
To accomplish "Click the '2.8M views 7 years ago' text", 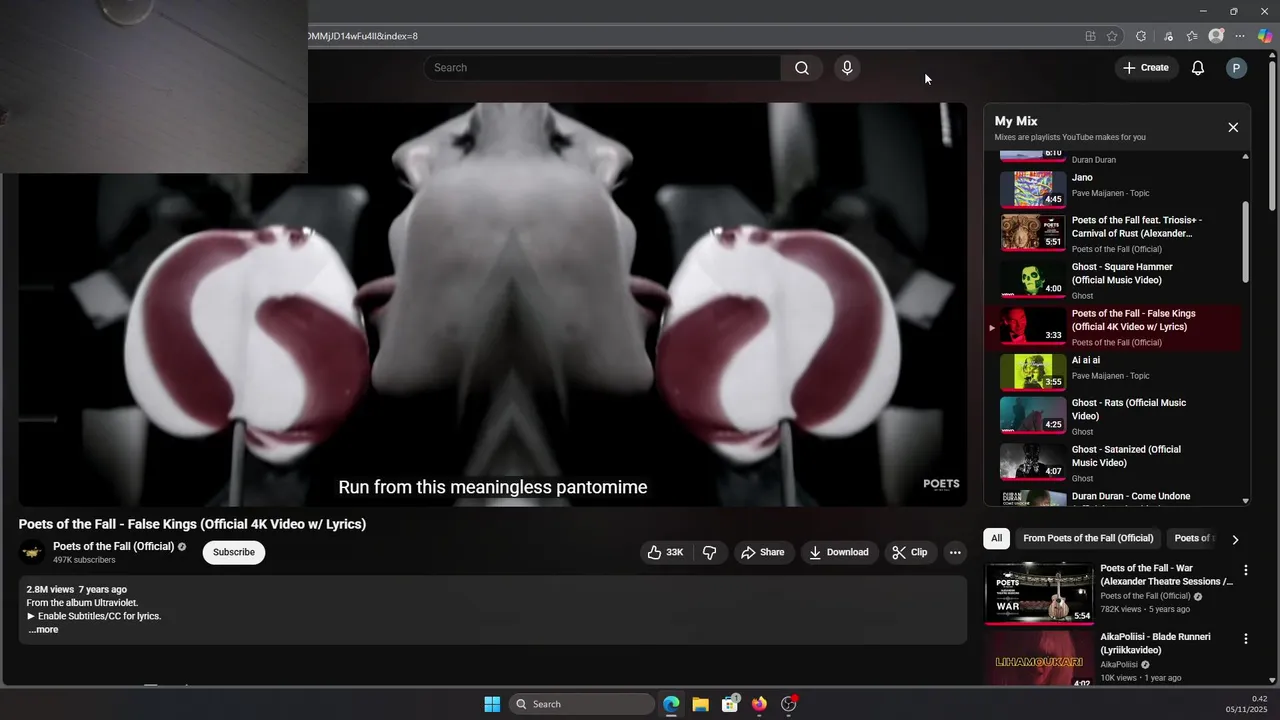I will coord(77,590).
